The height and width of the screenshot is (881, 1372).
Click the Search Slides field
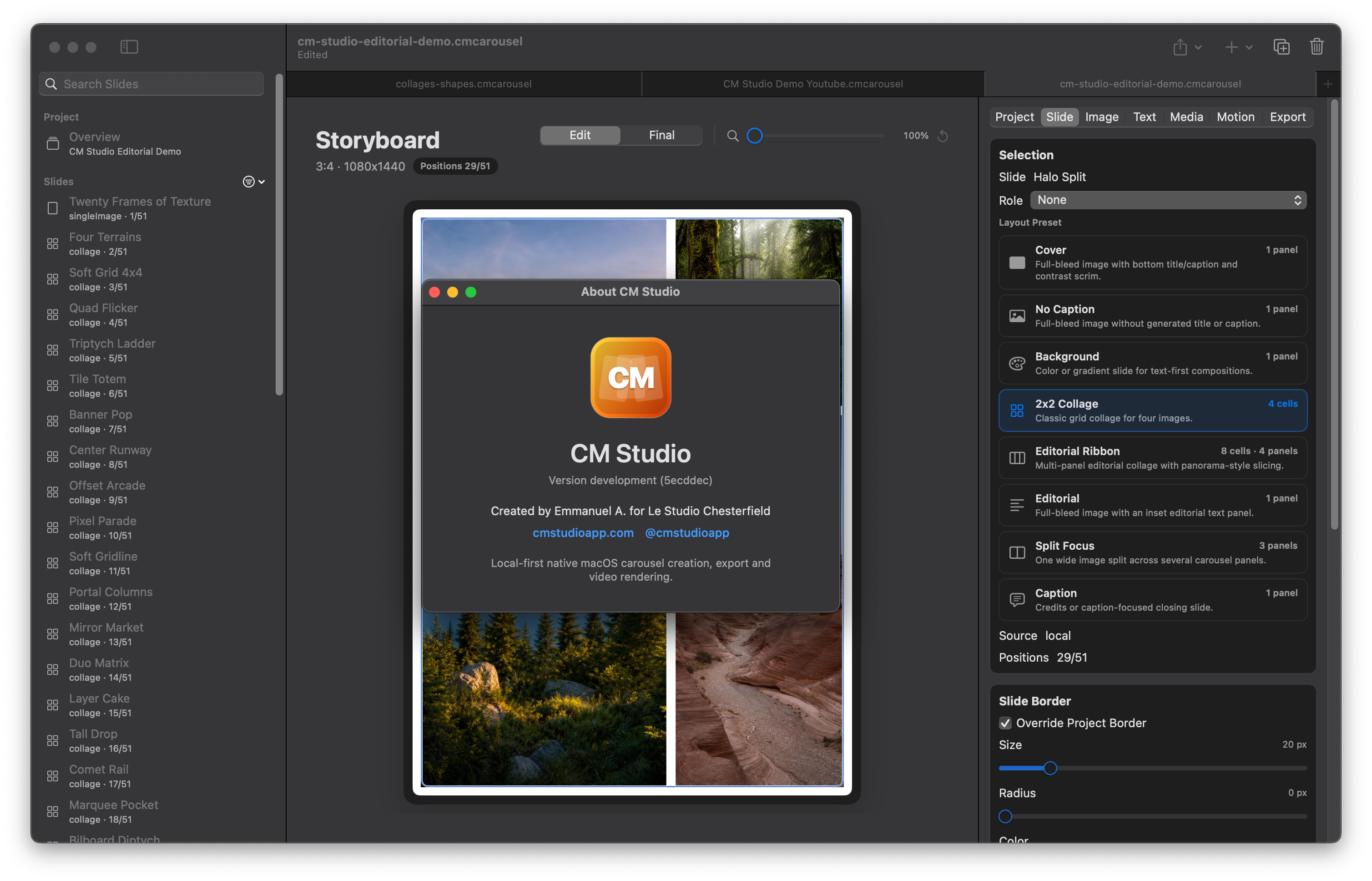(151, 84)
